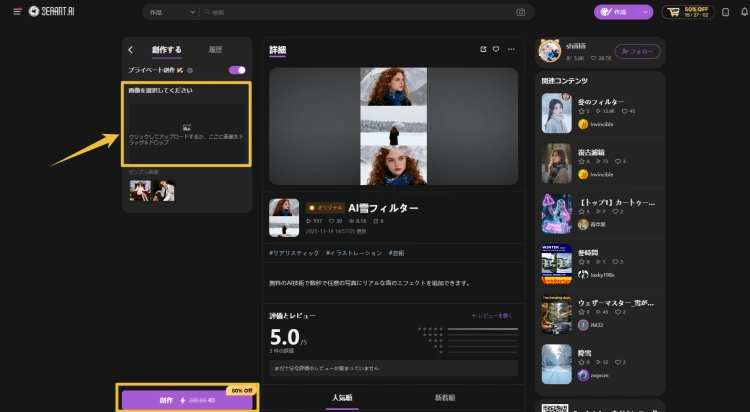750x412 pixels.
Task: Toggle the プライベート創作 switch
Action: [x=237, y=70]
